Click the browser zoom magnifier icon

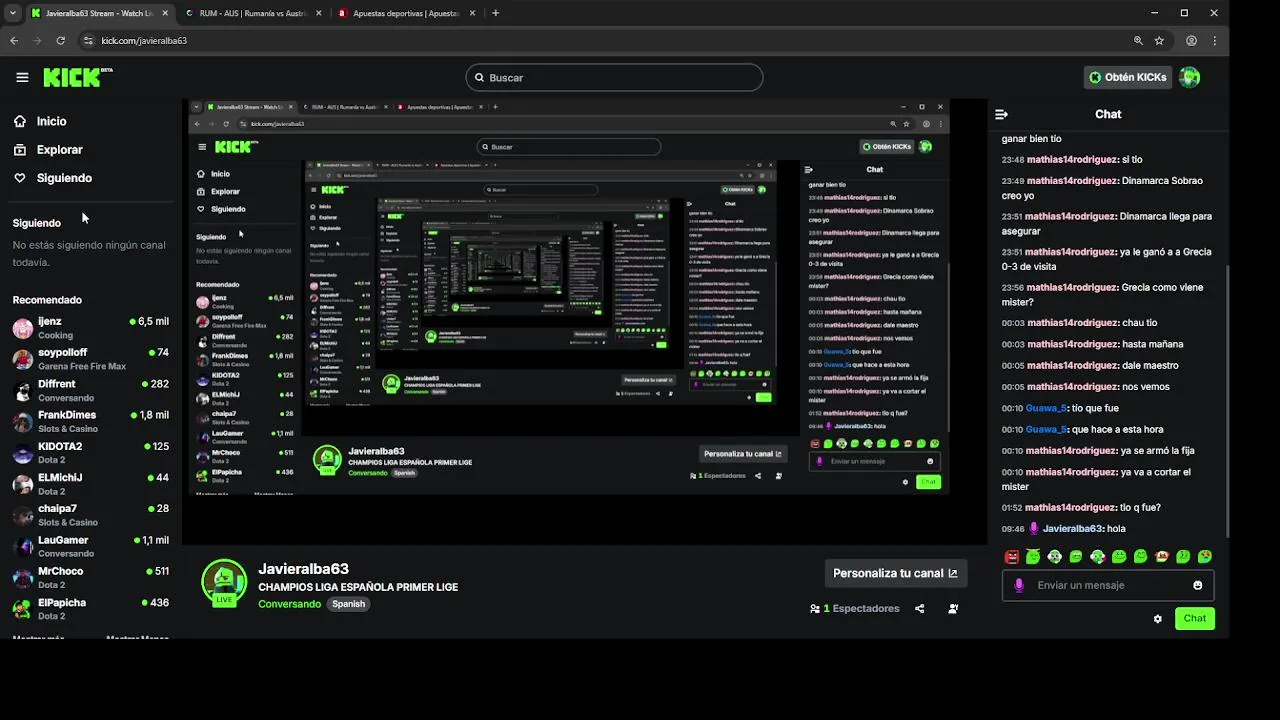1138,41
